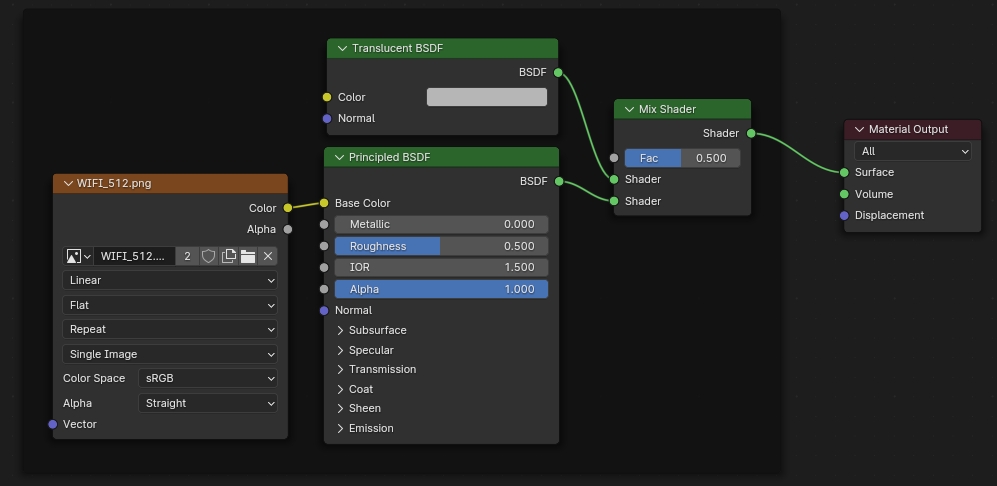Open the image datablock browser icon

78,256
